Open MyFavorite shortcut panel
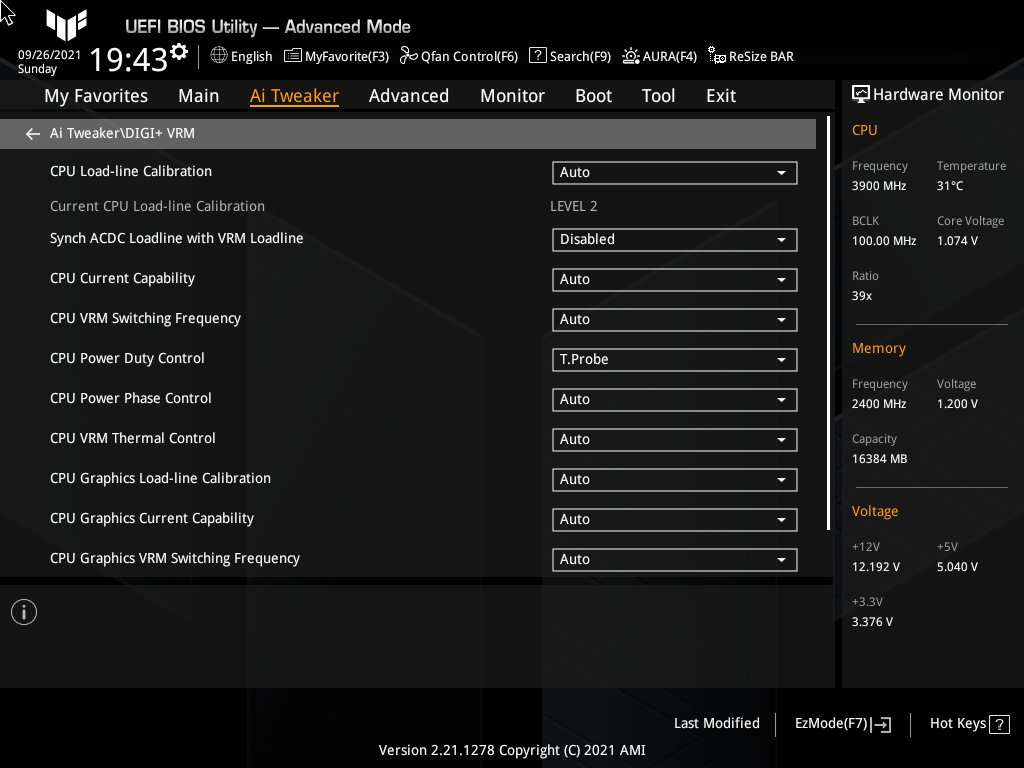The image size is (1024, 768). (336, 56)
